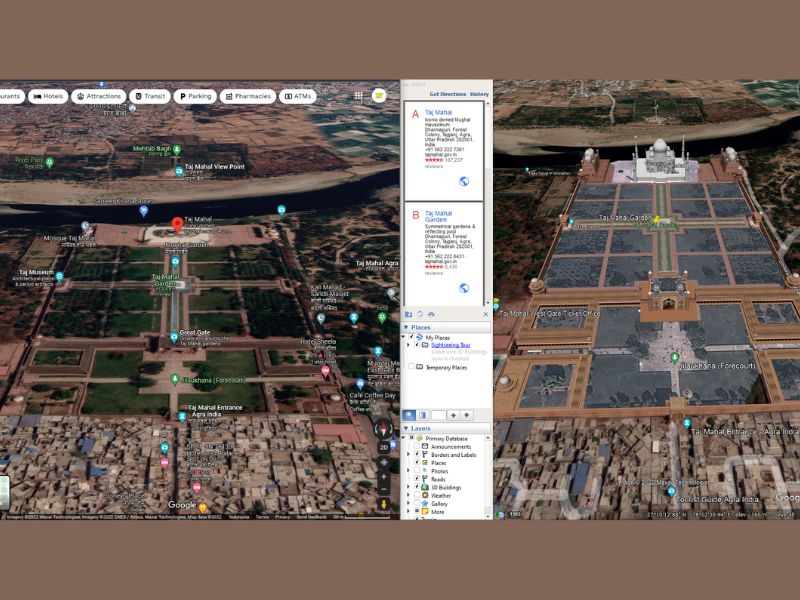Click the Great Gate marker icon
This screenshot has height=600, width=800.
(173, 337)
